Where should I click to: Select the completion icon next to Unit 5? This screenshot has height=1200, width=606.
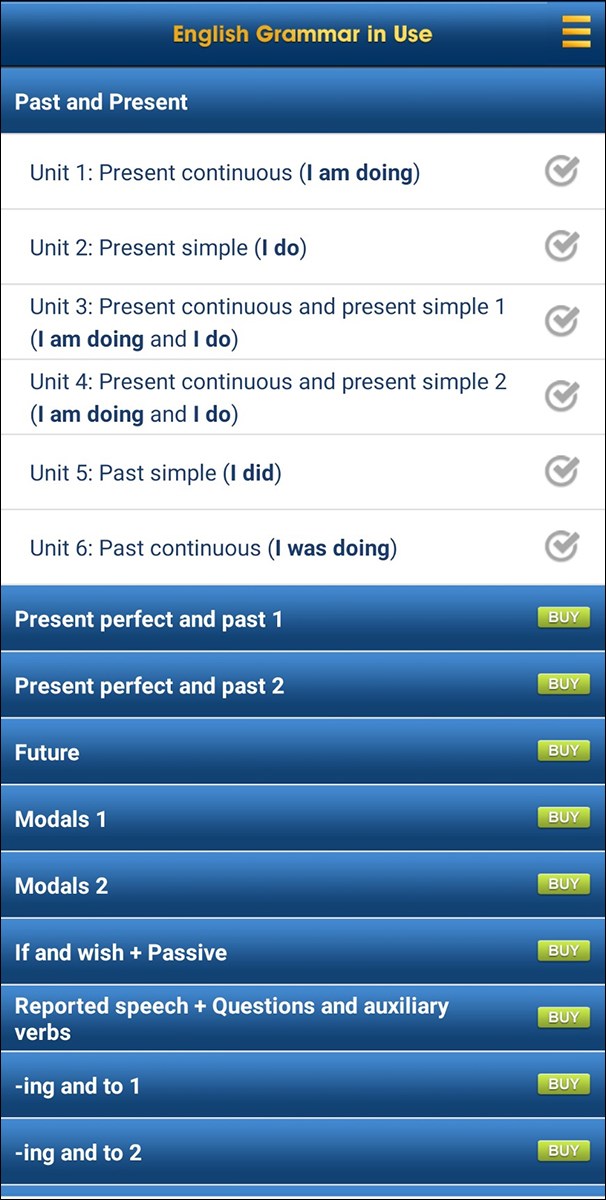pos(560,471)
